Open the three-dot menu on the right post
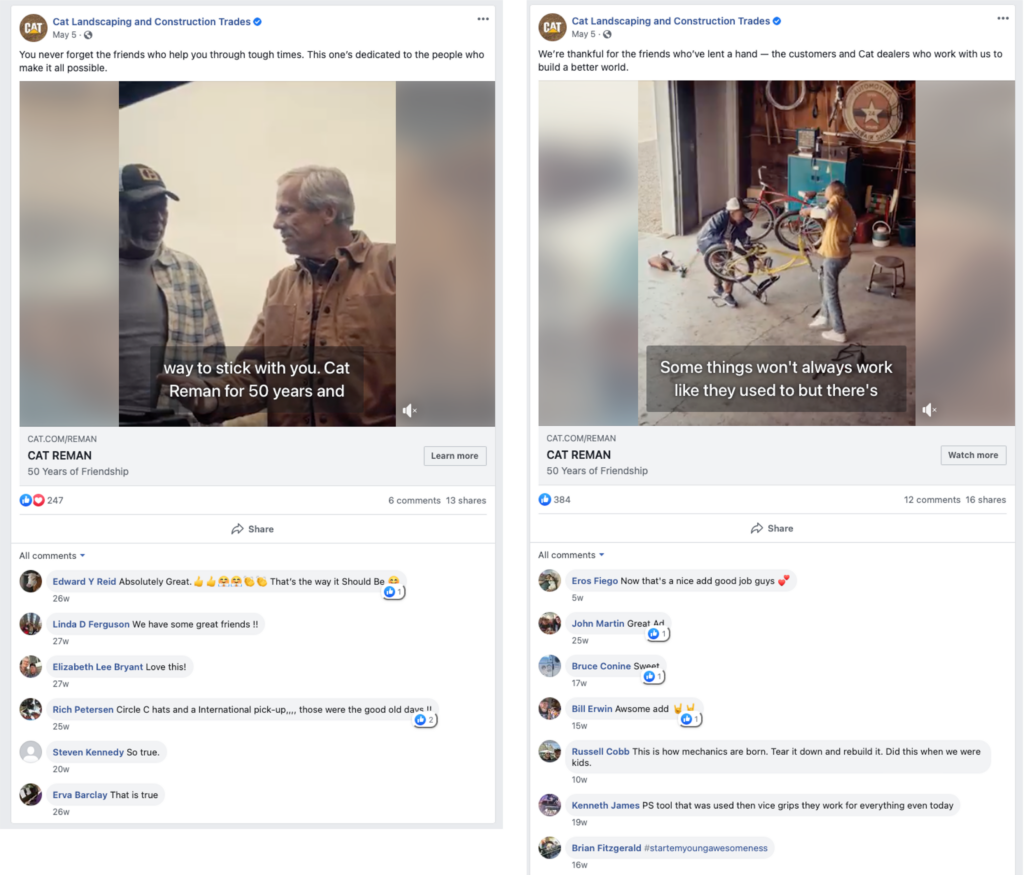 1002,18
